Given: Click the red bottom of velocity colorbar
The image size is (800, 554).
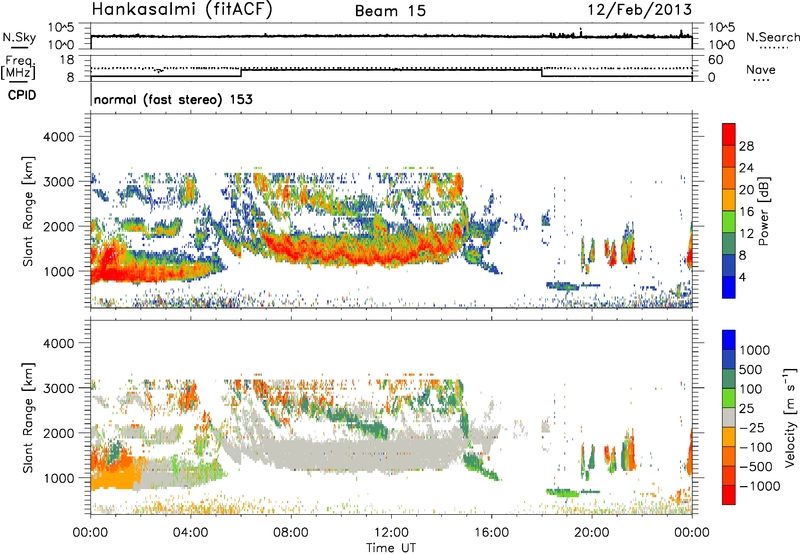Looking at the screenshot, I should (x=729, y=495).
